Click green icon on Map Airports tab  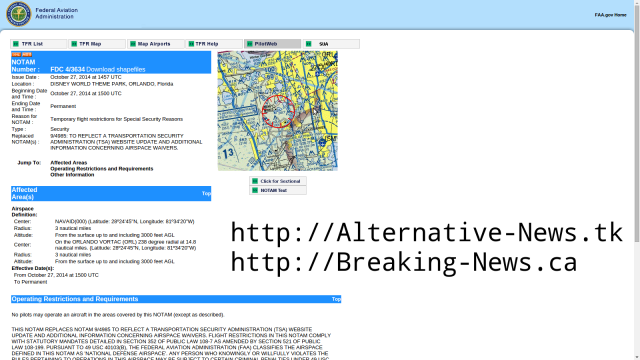pyautogui.click(x=133, y=44)
